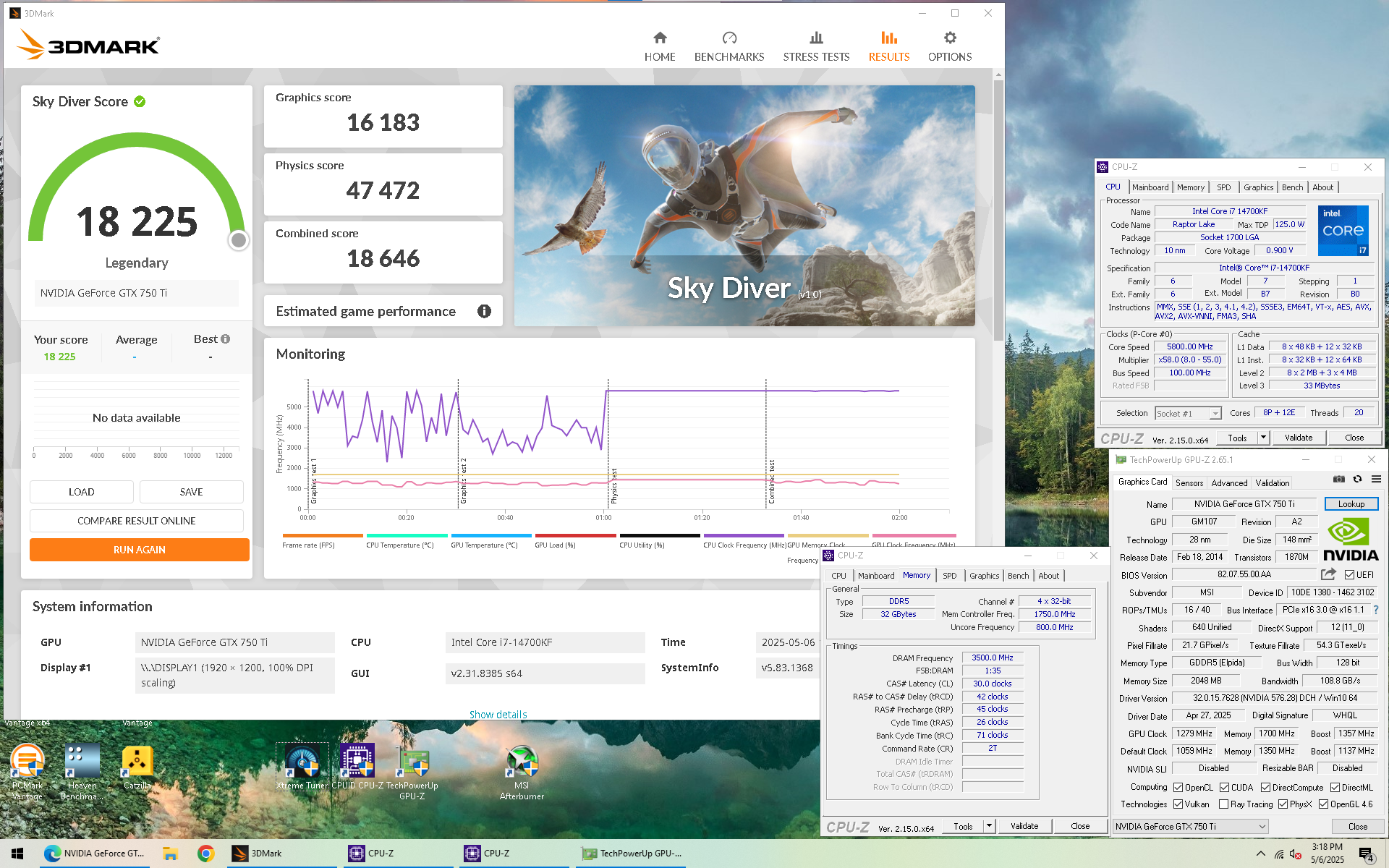Toggle PhysX checkbox in GPU-Z
Viewport: 1389px width, 868px height.
coord(1283,804)
